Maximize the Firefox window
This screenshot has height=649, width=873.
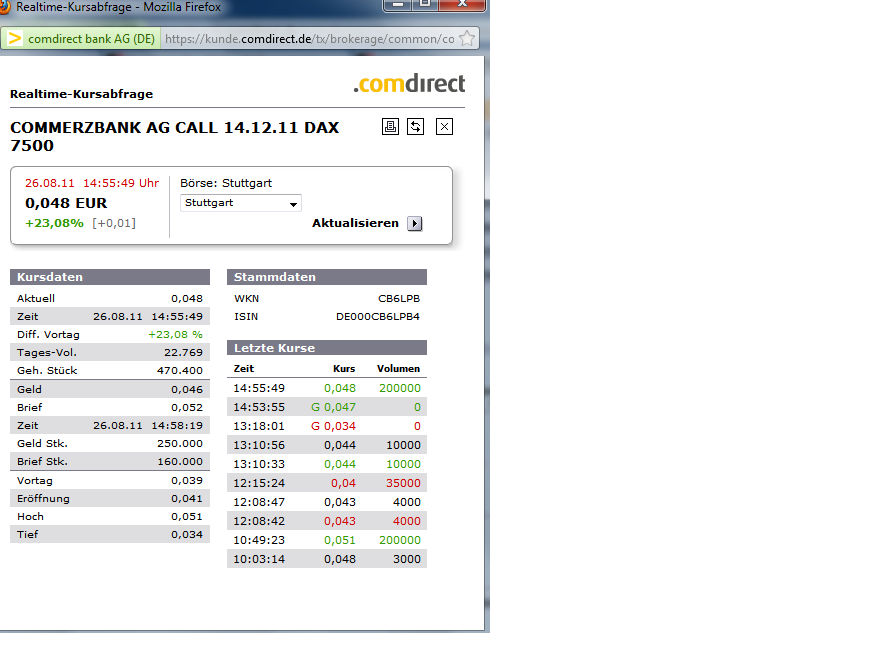424,6
